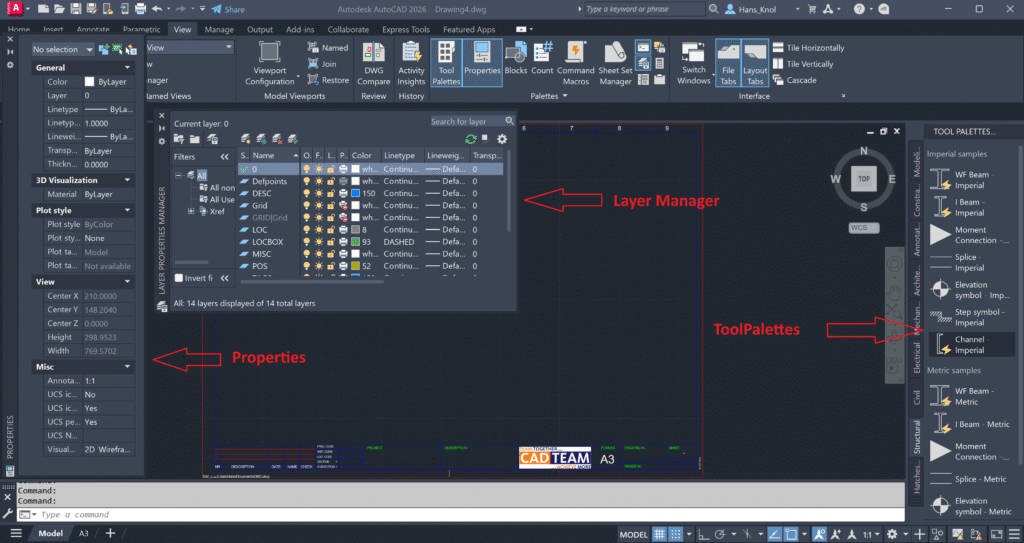Expand the Xref filter tree node

tap(190, 212)
